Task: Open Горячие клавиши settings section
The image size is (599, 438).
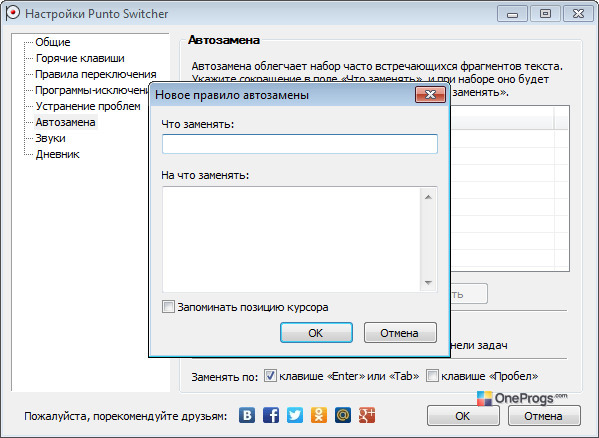Action: tap(80, 58)
